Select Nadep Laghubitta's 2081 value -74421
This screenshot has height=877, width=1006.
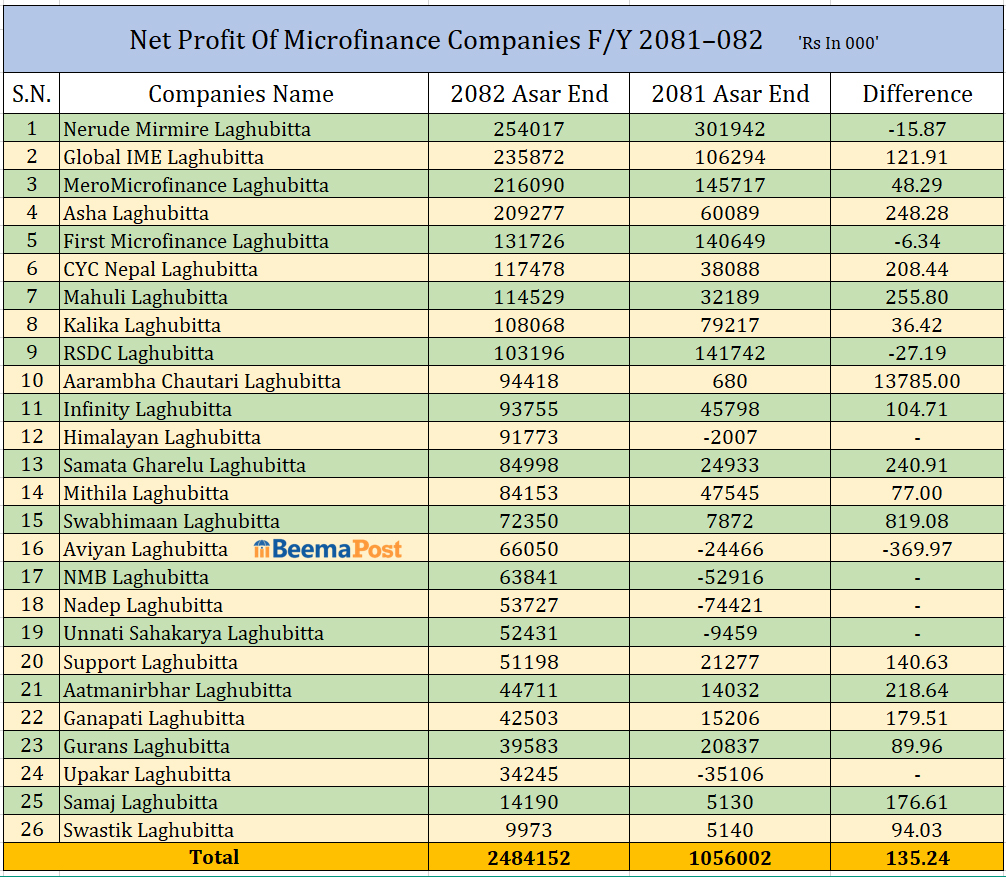(x=730, y=605)
